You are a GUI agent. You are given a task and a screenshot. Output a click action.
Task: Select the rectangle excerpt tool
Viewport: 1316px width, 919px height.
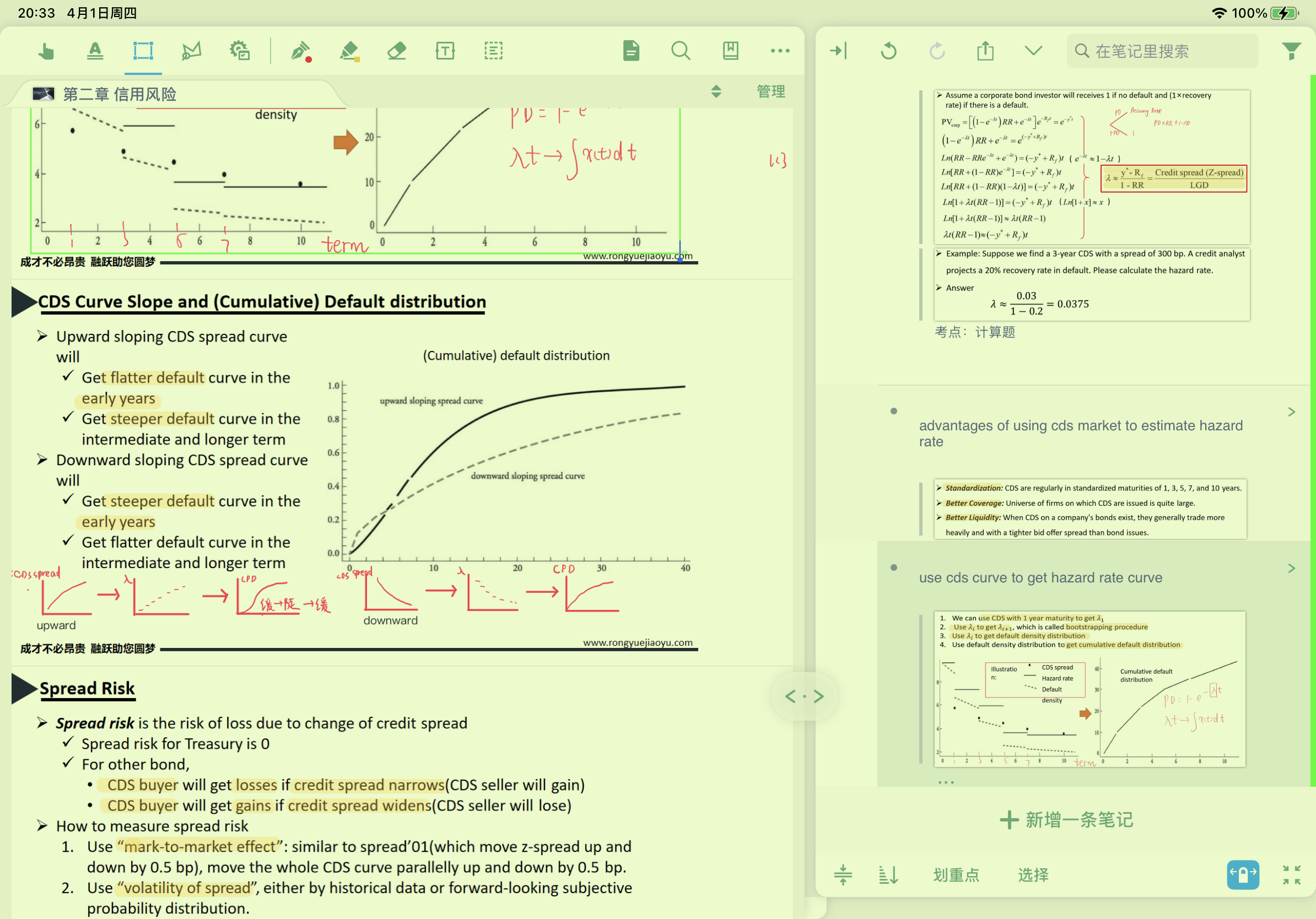143,51
